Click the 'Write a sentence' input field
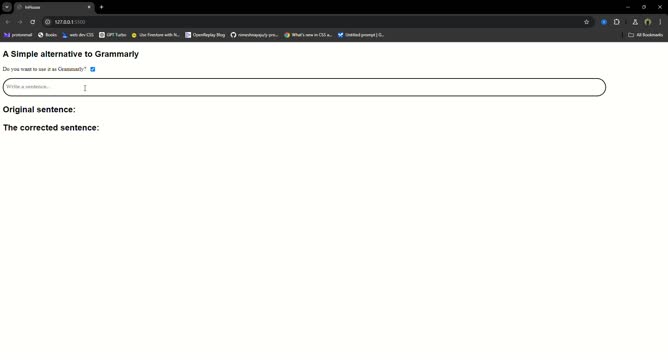The height and width of the screenshot is (360, 668). pos(304,87)
